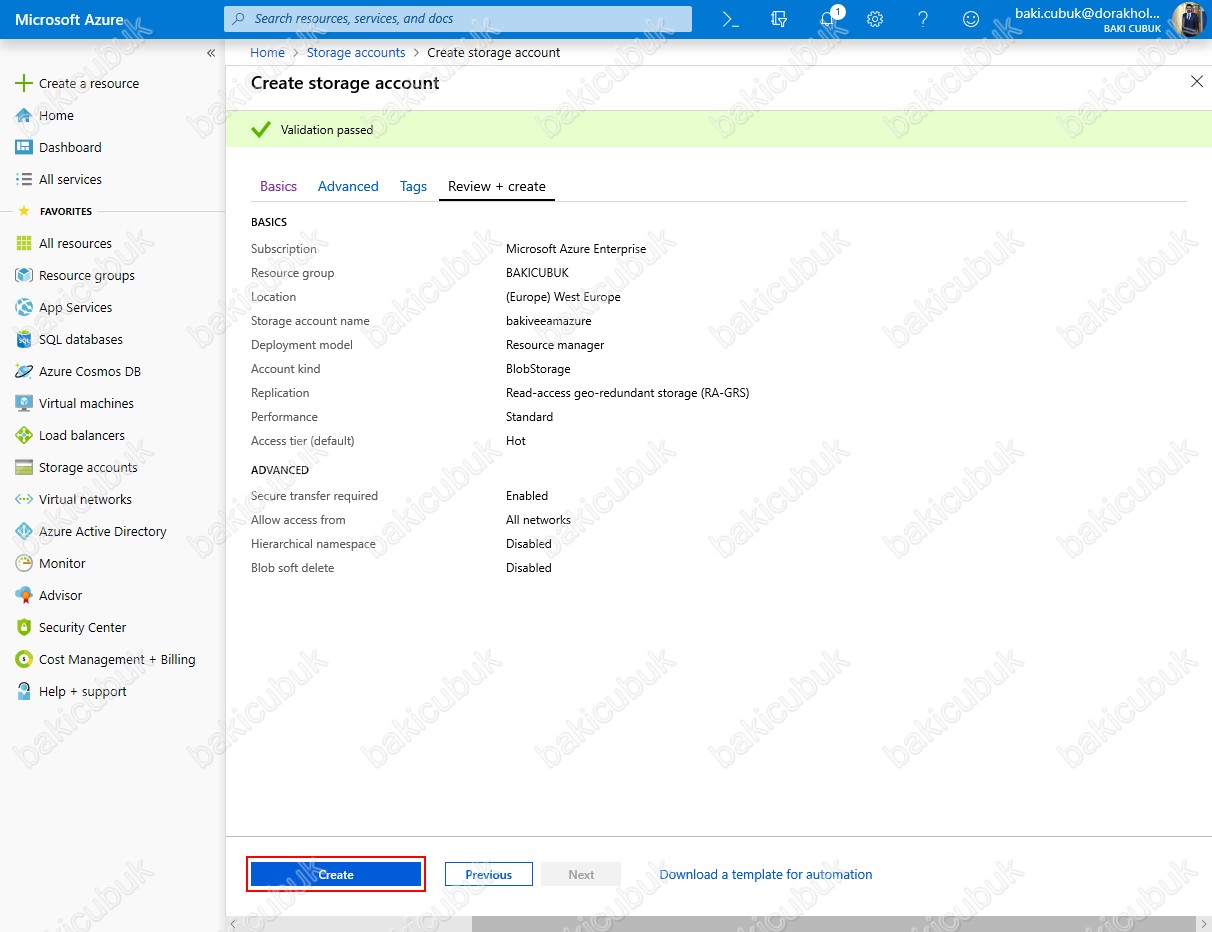Click the All networks value
Screen dimensions: 1212x932
pos(538,520)
